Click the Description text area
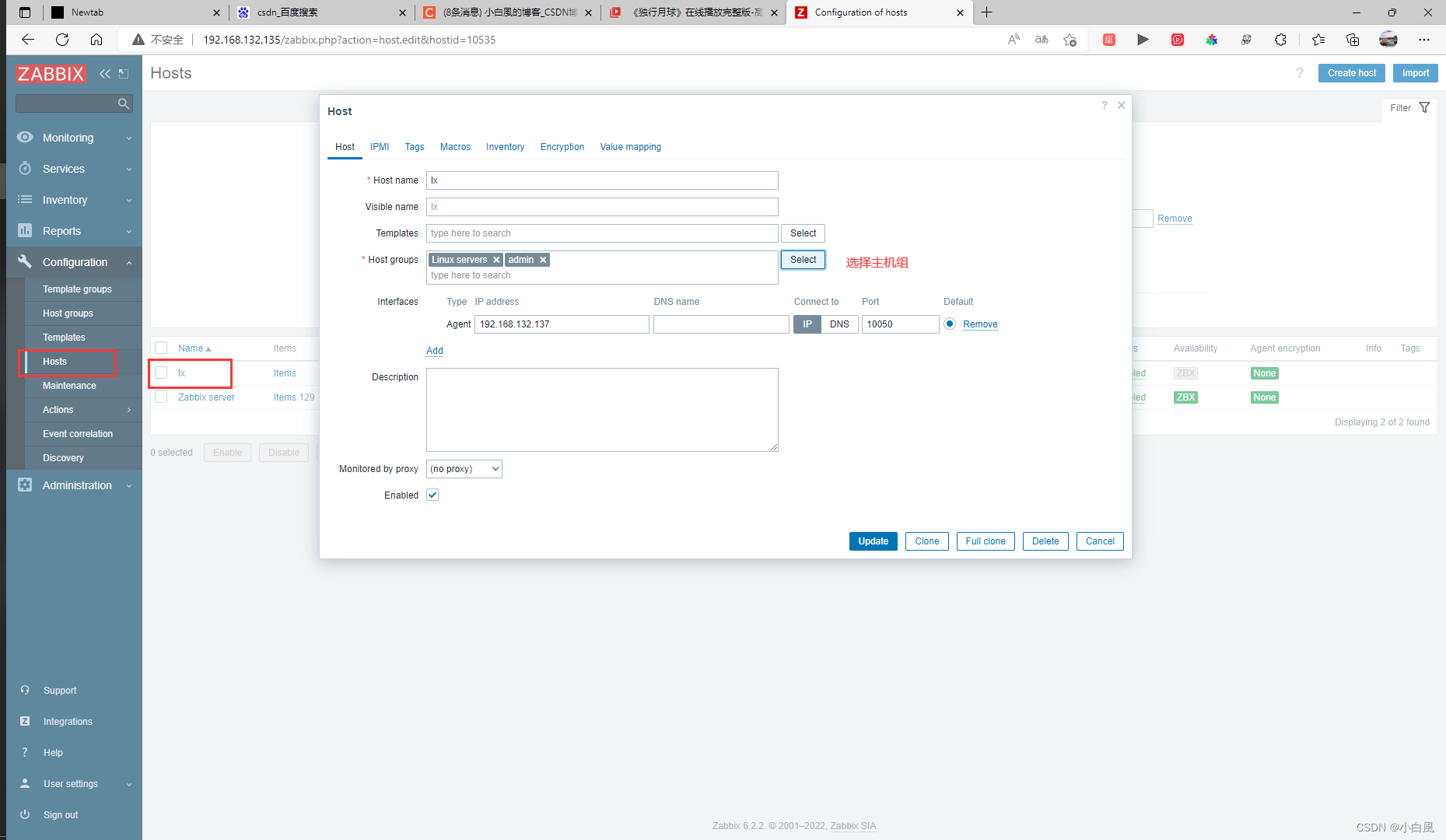 pyautogui.click(x=602, y=410)
